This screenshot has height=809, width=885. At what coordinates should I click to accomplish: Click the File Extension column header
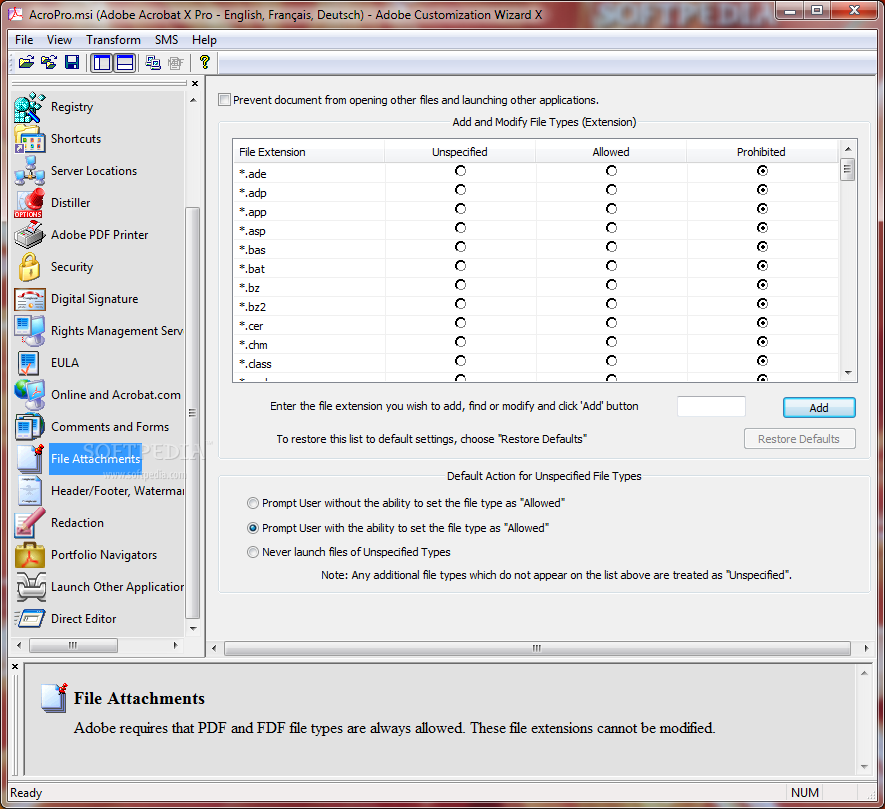tap(309, 152)
